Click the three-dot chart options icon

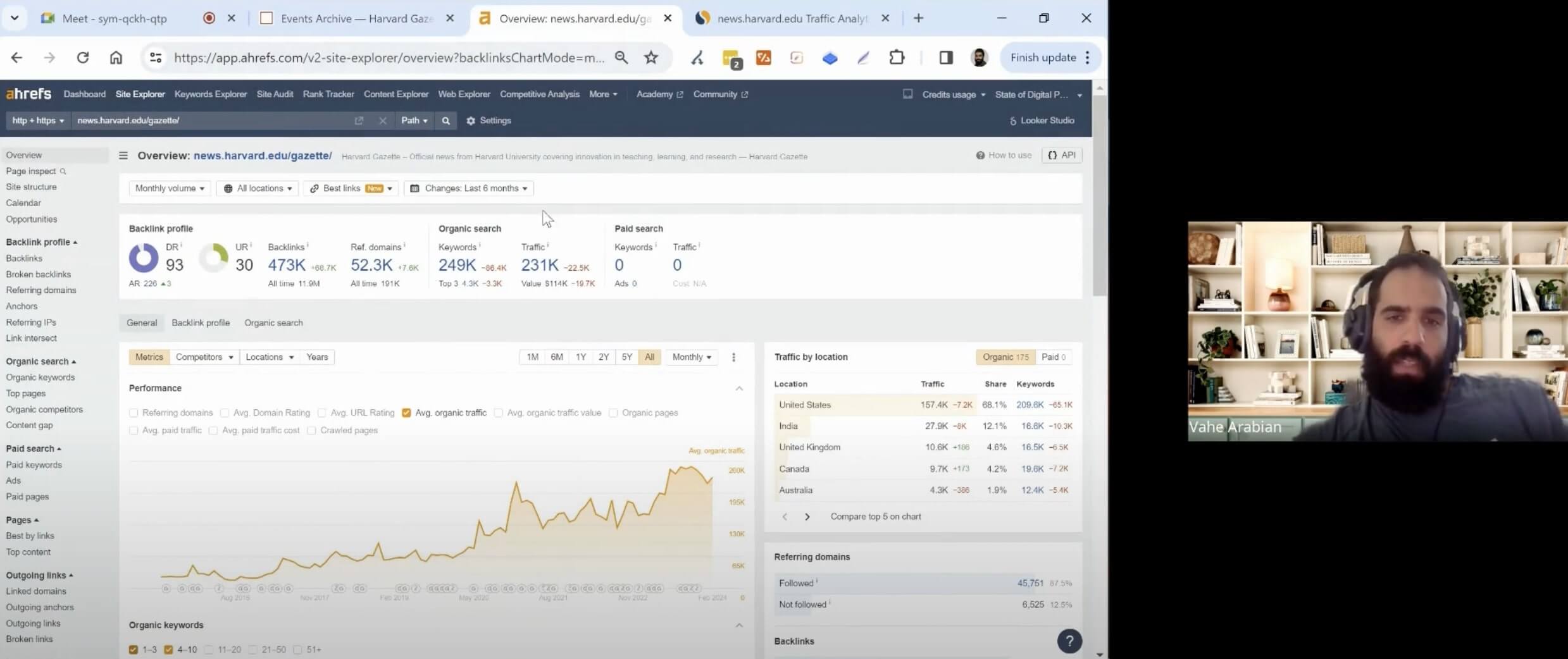[733, 357]
